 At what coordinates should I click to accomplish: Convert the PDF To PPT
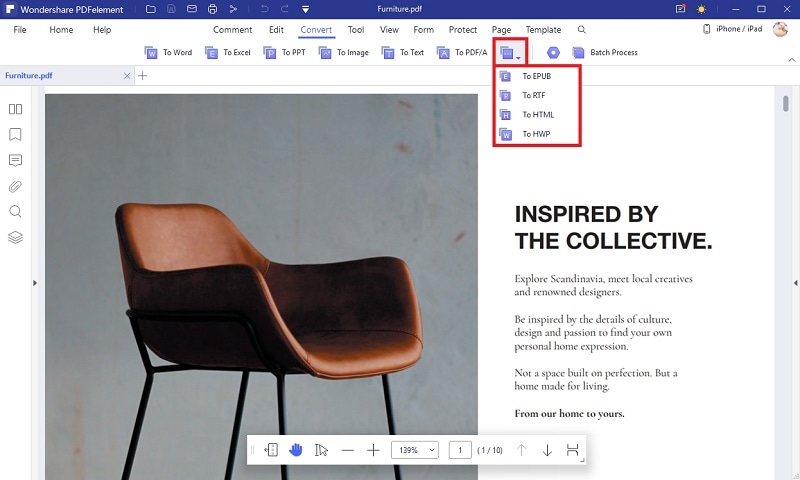[285, 53]
